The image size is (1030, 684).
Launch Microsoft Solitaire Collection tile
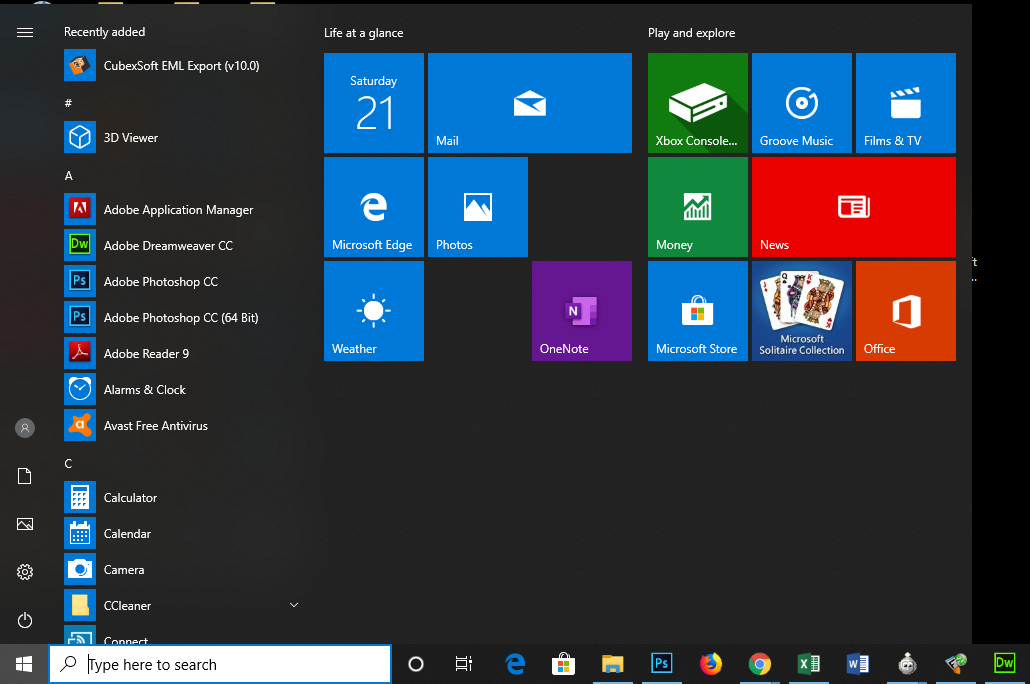(x=801, y=311)
